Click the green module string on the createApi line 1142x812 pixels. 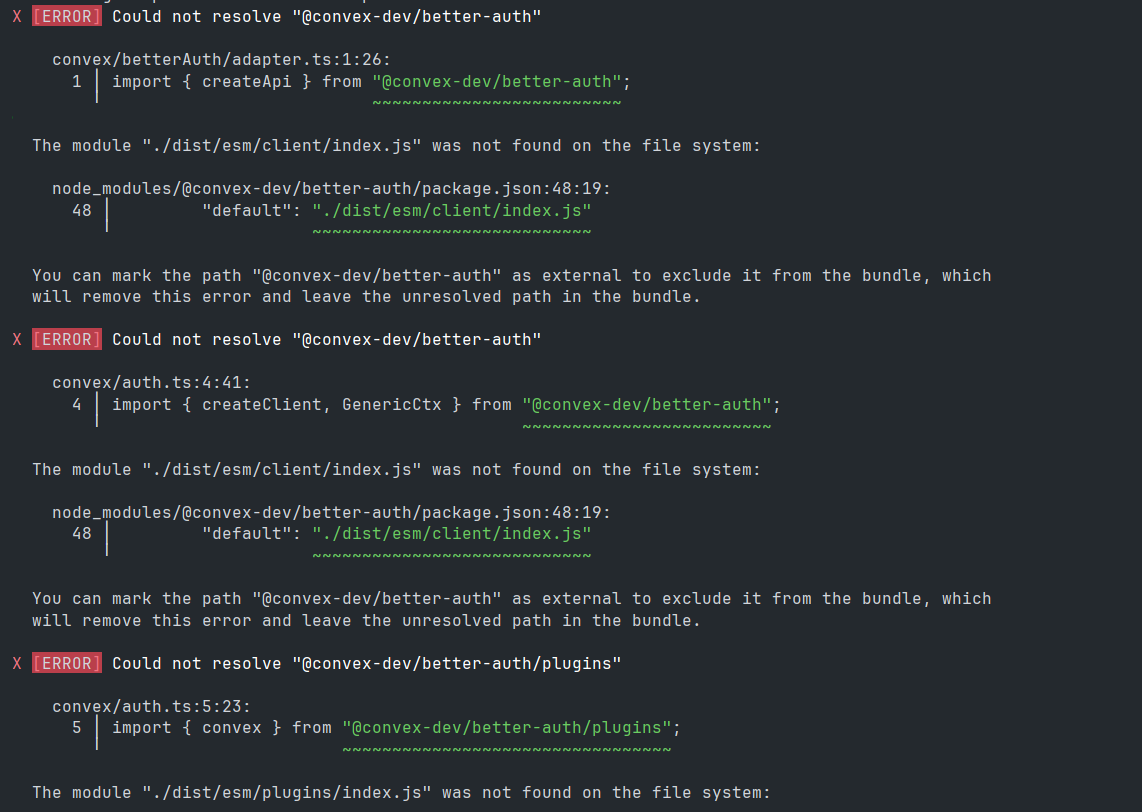497,82
